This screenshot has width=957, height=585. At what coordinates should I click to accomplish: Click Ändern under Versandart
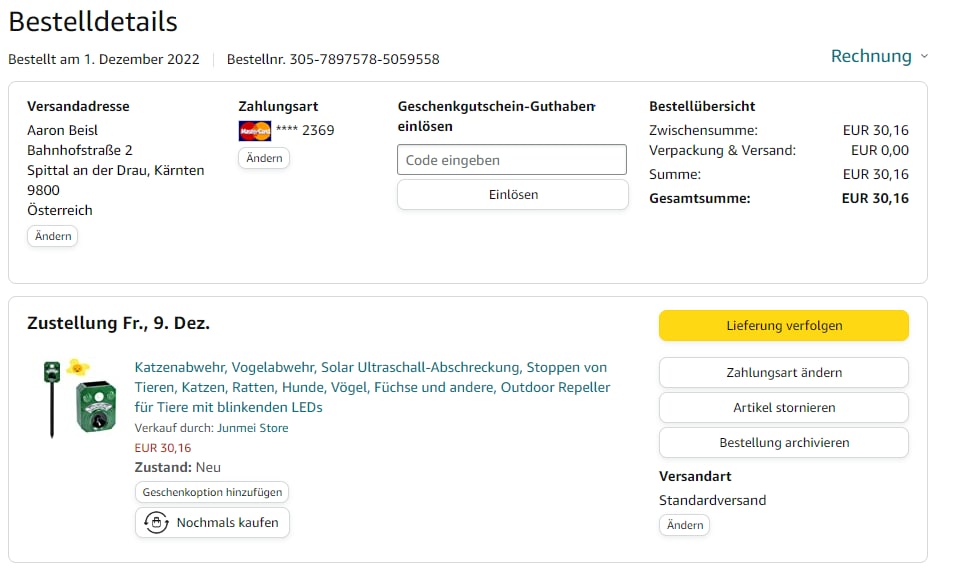[x=684, y=525]
